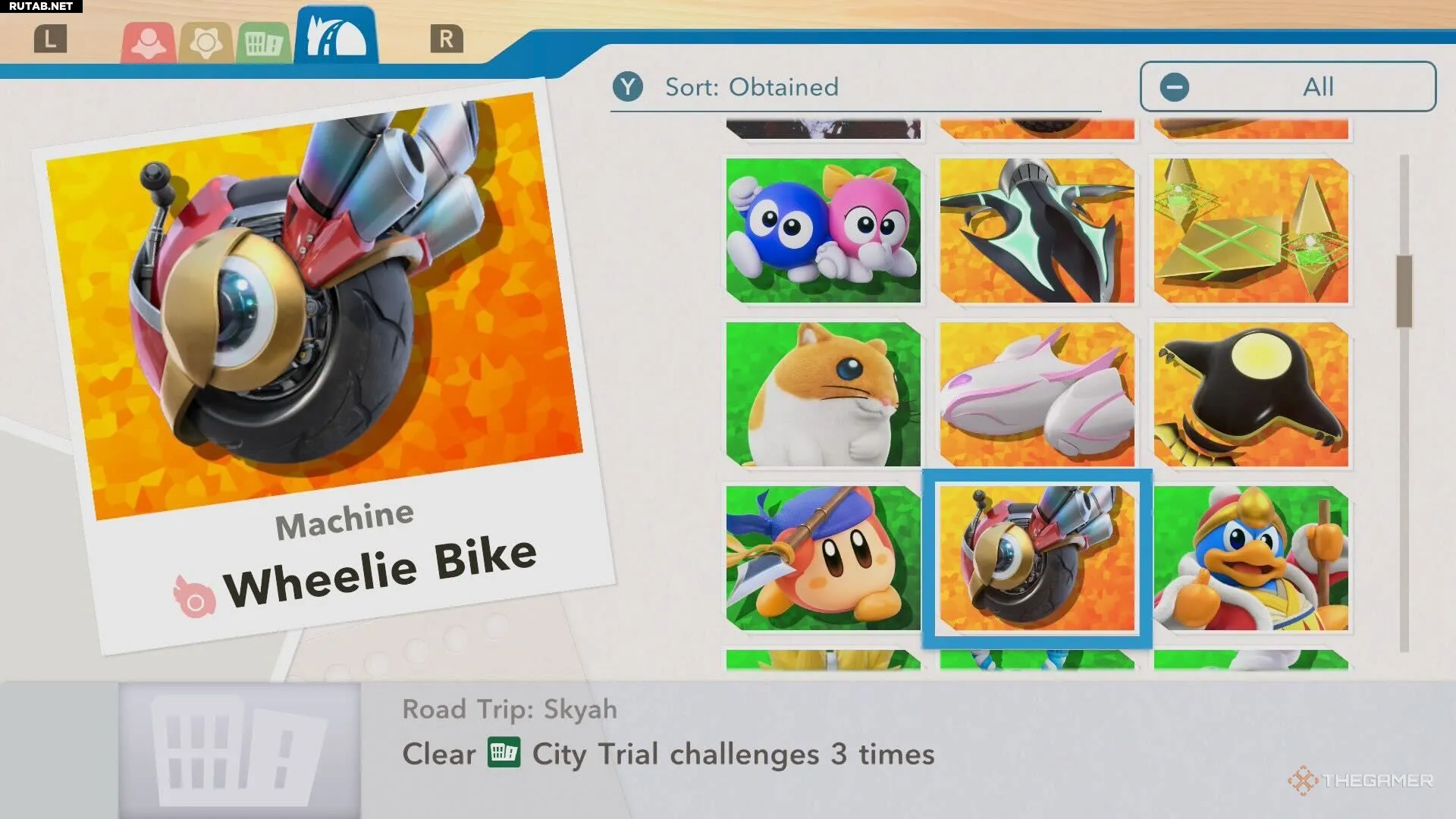Screen dimensions: 1456x819
Task: Select the dark winged machine thumbnail
Action: click(1037, 231)
